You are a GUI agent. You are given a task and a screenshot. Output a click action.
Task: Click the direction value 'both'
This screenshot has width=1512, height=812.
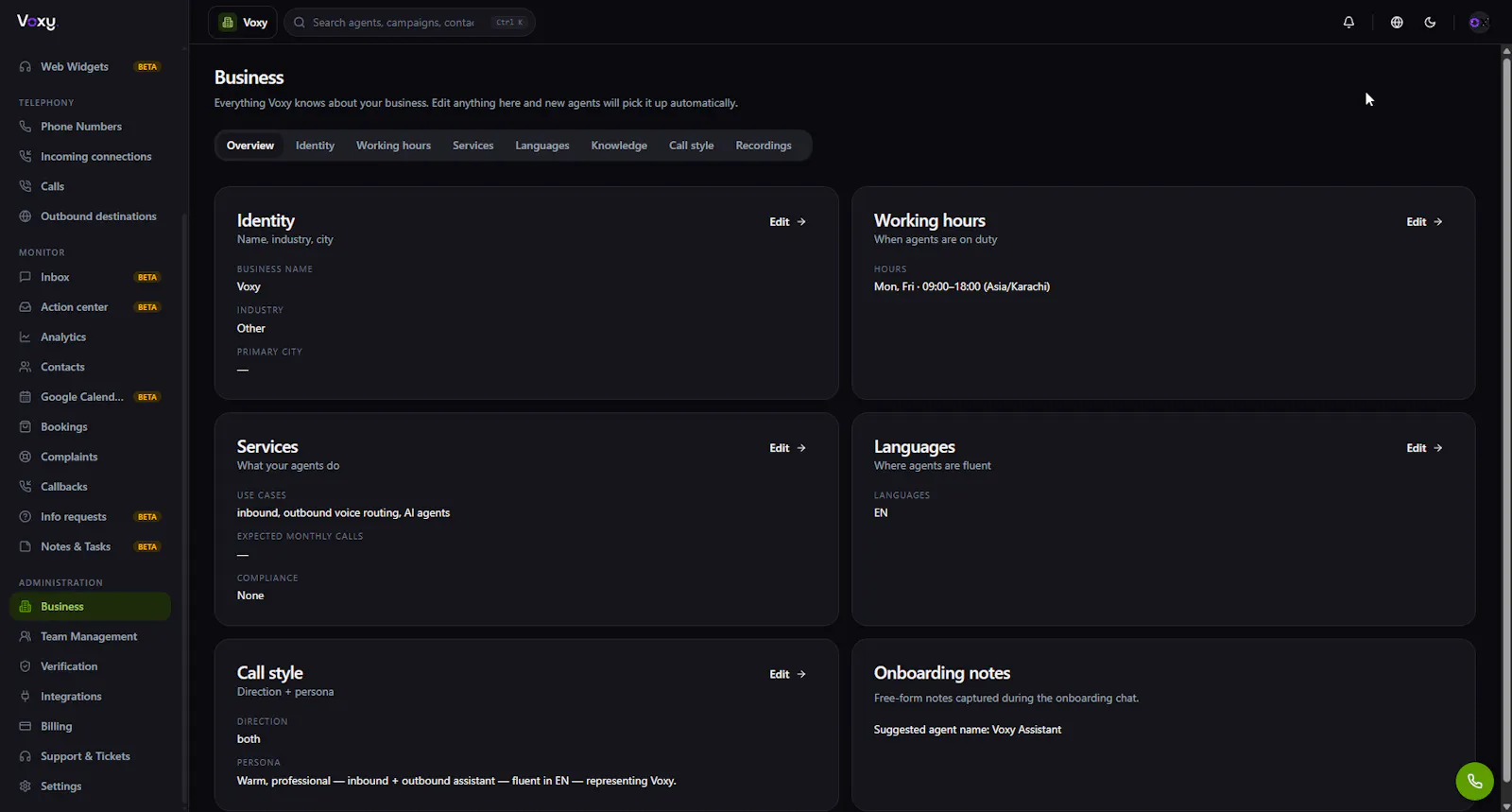(x=249, y=739)
